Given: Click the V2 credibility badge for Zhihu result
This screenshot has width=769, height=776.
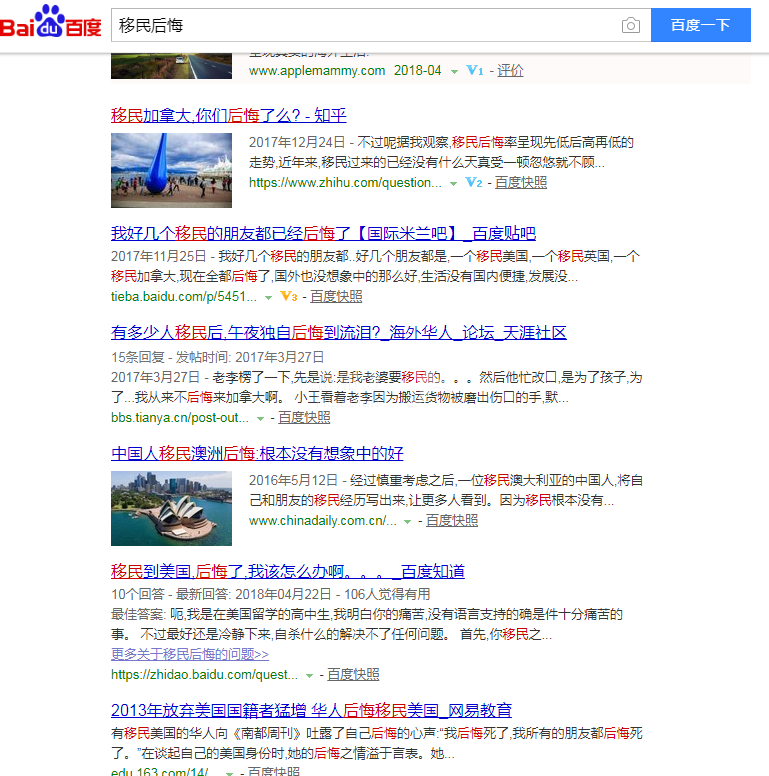Looking at the screenshot, I should click(474, 183).
